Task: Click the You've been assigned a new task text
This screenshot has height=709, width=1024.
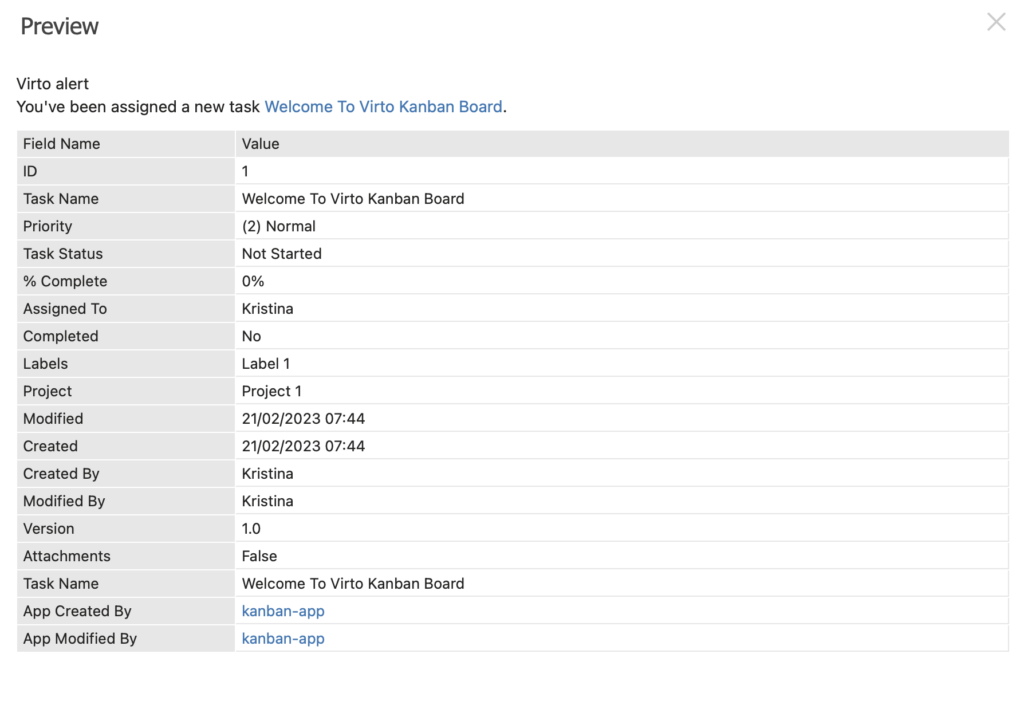Action: click(138, 106)
